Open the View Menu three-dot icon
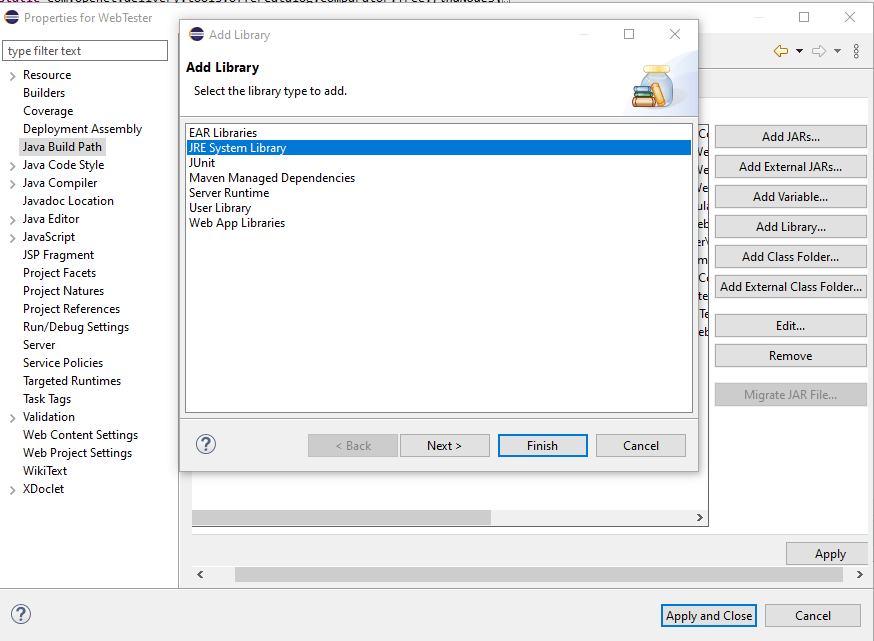Image resolution: width=874 pixels, height=641 pixels. point(856,52)
